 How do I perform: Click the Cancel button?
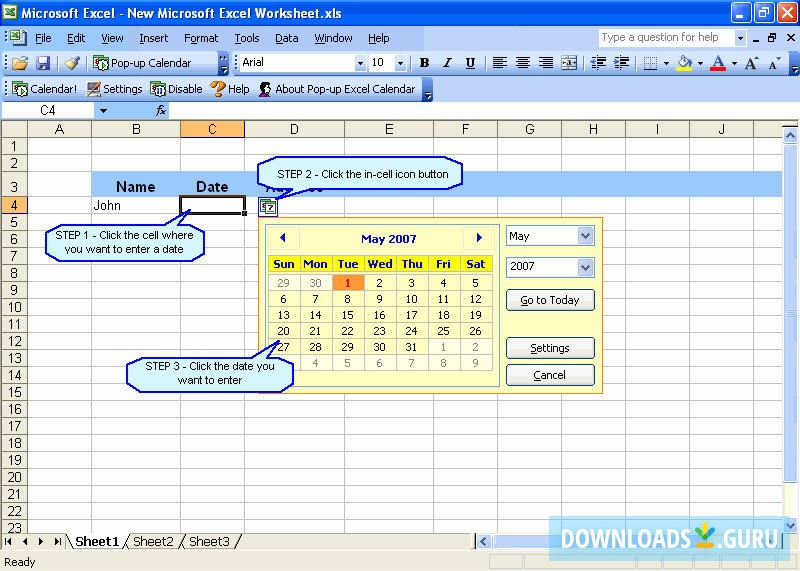coord(550,375)
